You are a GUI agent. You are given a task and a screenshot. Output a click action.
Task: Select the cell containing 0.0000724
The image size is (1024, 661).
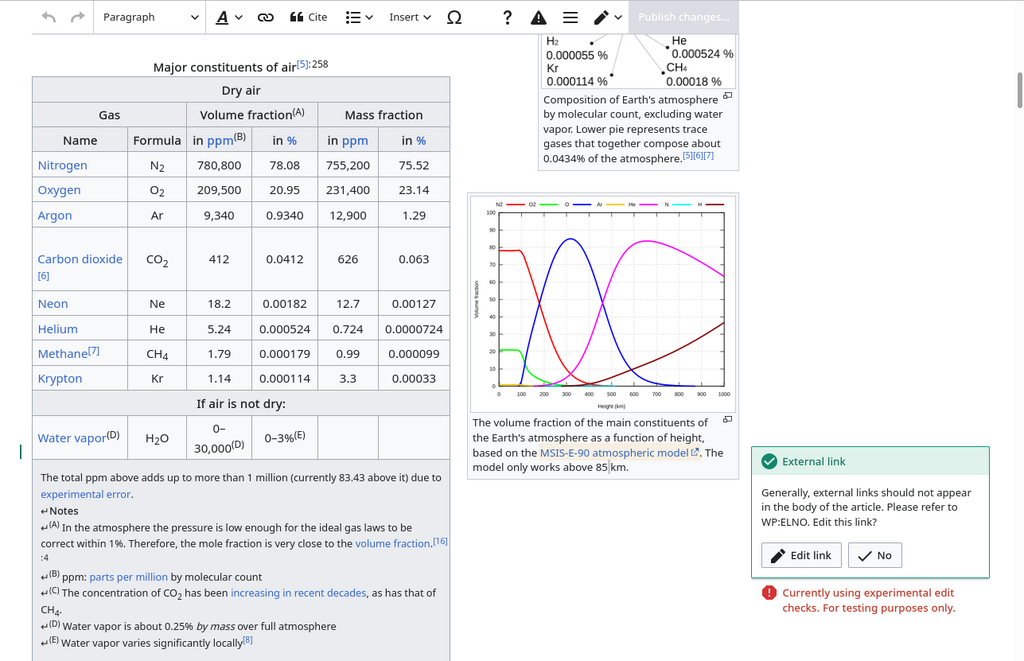[x=414, y=329]
